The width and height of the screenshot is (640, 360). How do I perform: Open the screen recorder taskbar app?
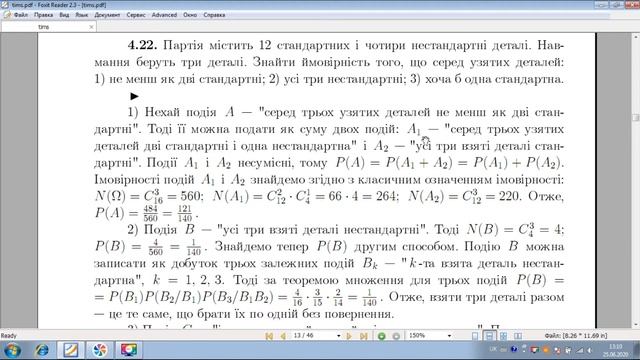click(128, 350)
